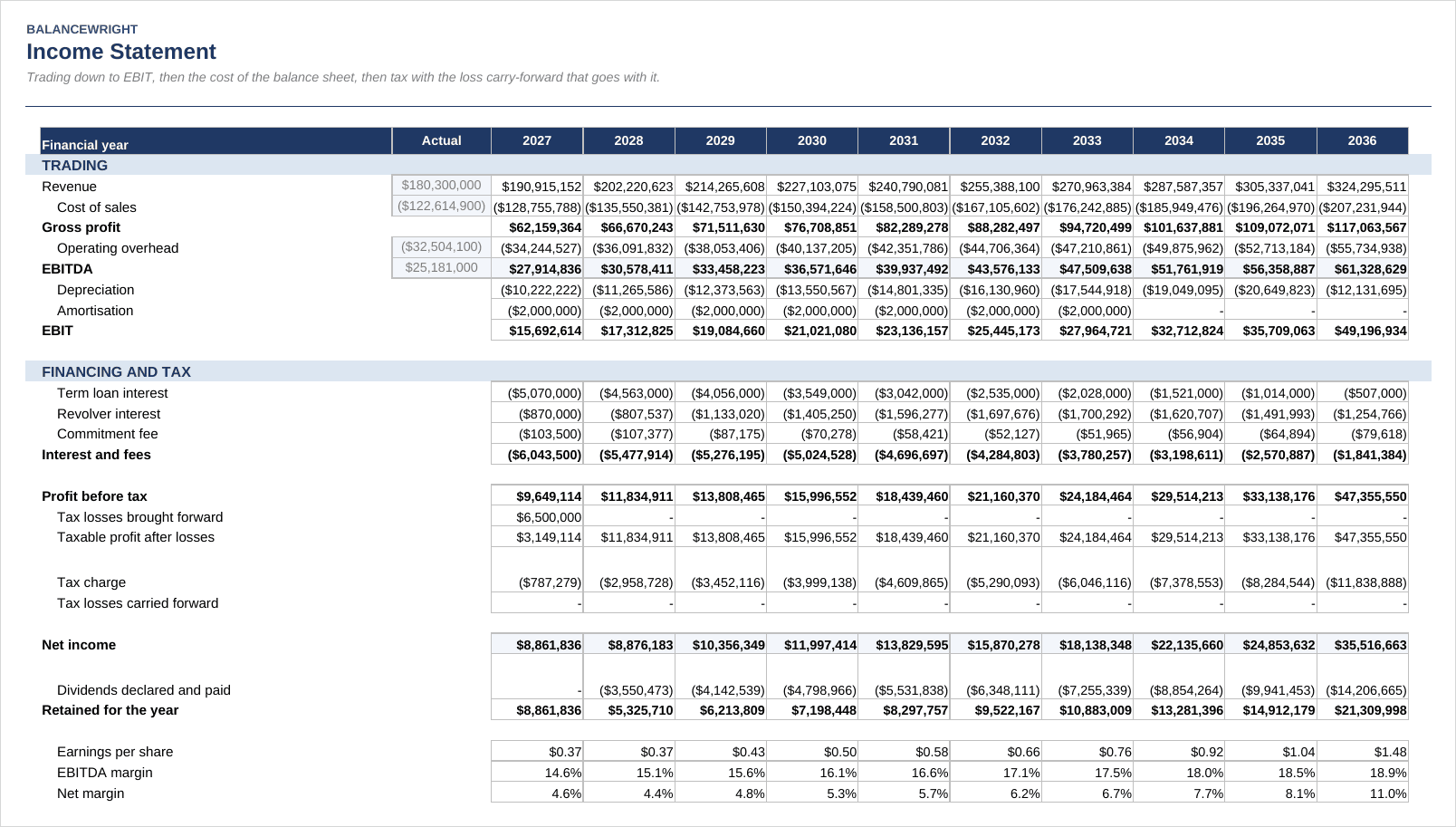Select the 2036 Earnings per share value
This screenshot has width=1456, height=827.
[x=1362, y=752]
